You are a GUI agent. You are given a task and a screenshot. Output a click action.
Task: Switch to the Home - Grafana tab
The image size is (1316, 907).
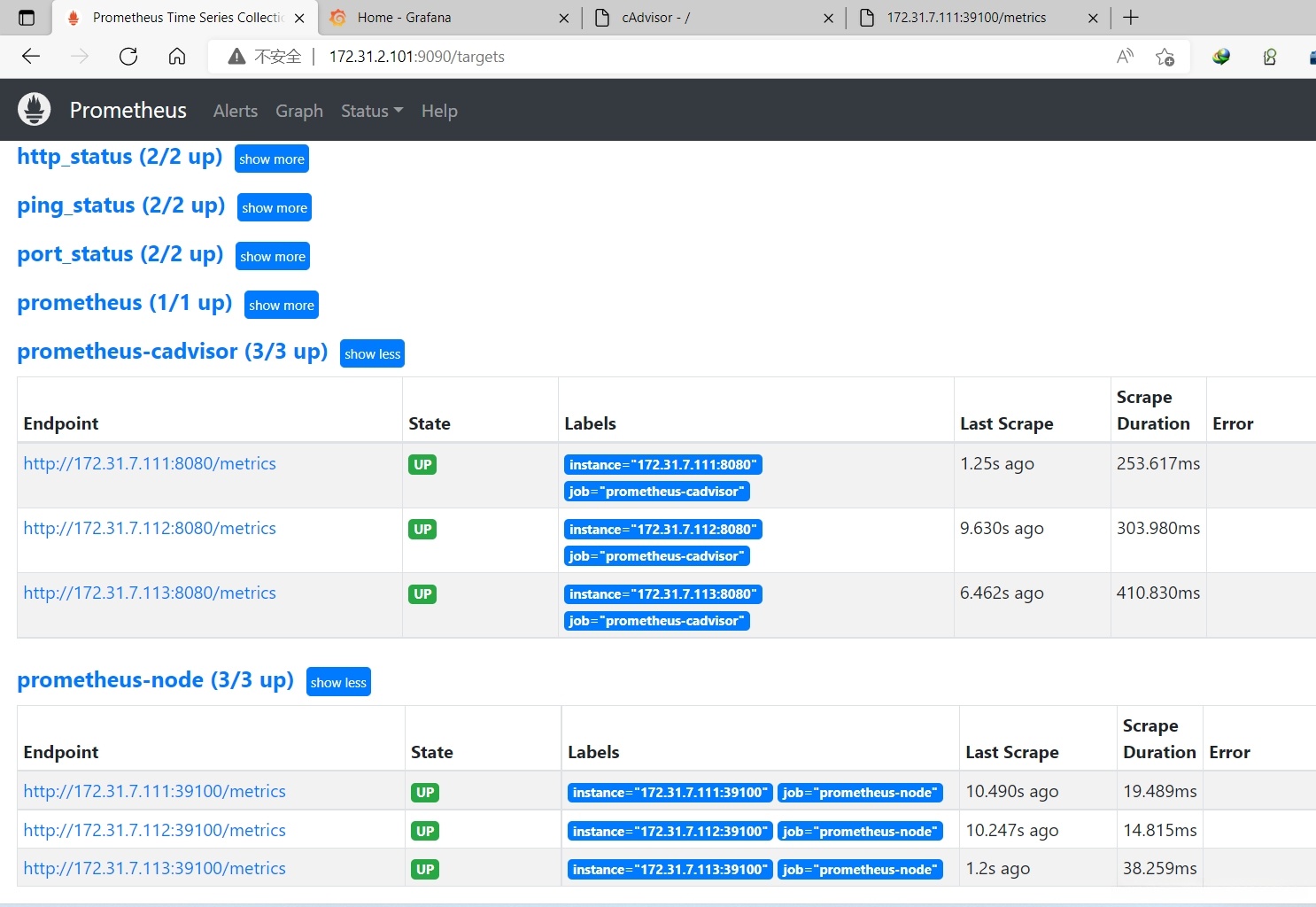[448, 18]
